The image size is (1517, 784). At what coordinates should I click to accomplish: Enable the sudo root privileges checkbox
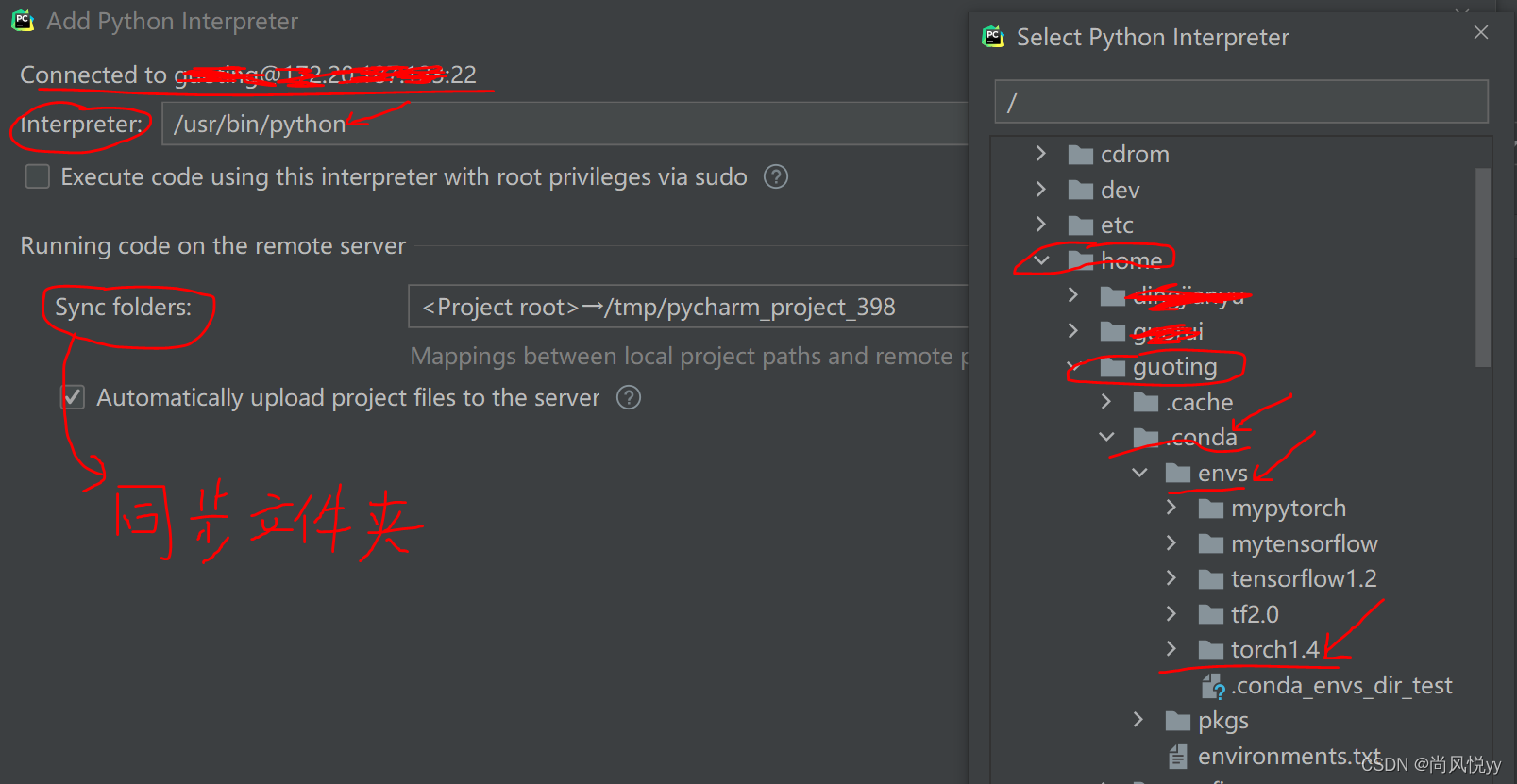coord(38,176)
